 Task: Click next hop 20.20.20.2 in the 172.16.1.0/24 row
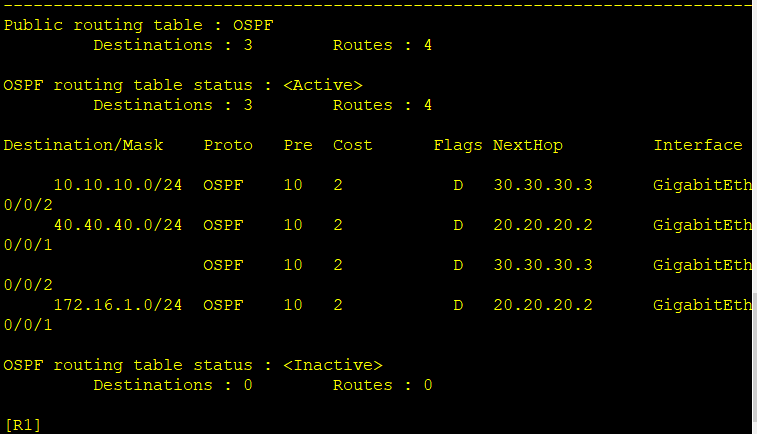tap(542, 305)
